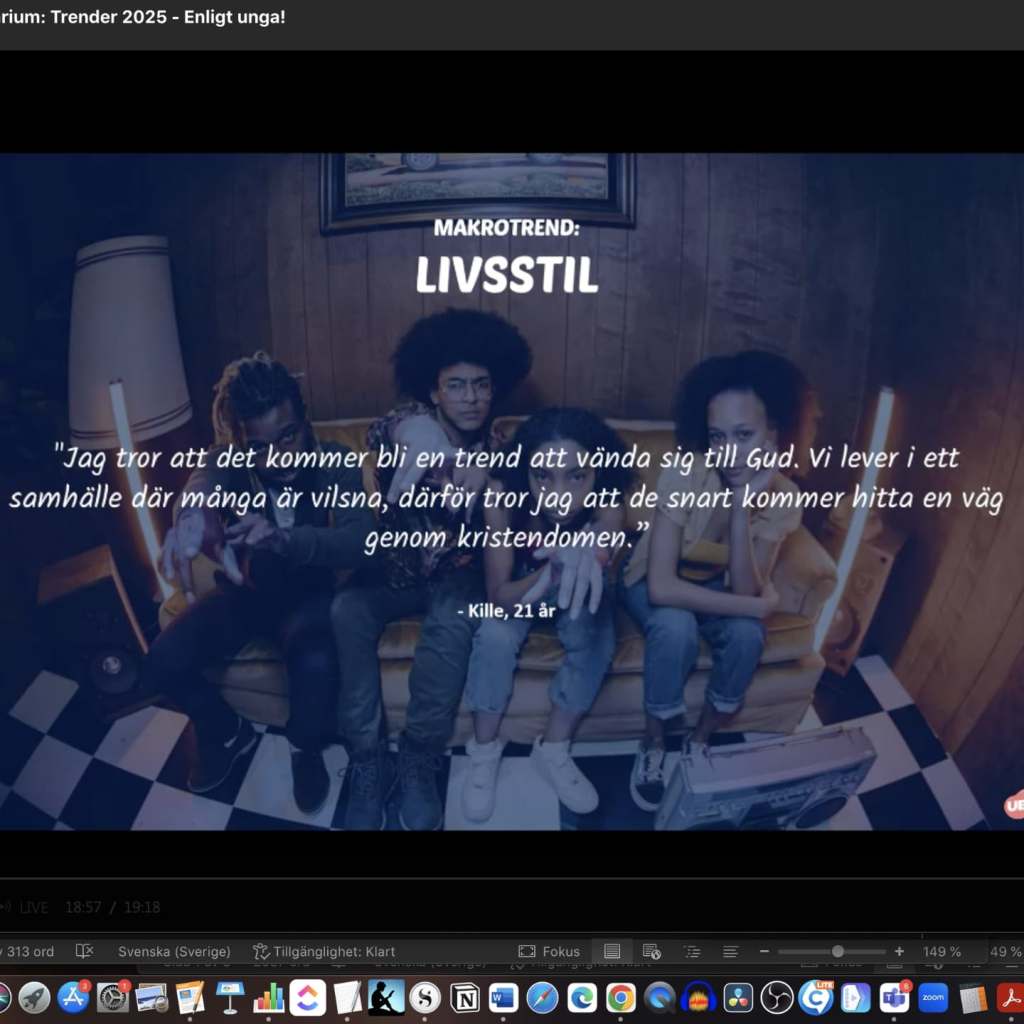The image size is (1024, 1024).
Task: Switch to Draft view
Action: tap(731, 951)
